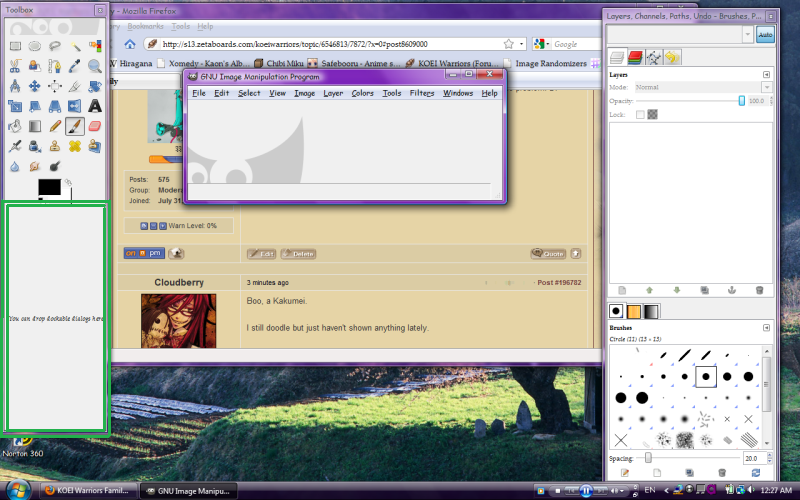Select the Pencil tool
The width and height of the screenshot is (800, 500).
point(55,126)
